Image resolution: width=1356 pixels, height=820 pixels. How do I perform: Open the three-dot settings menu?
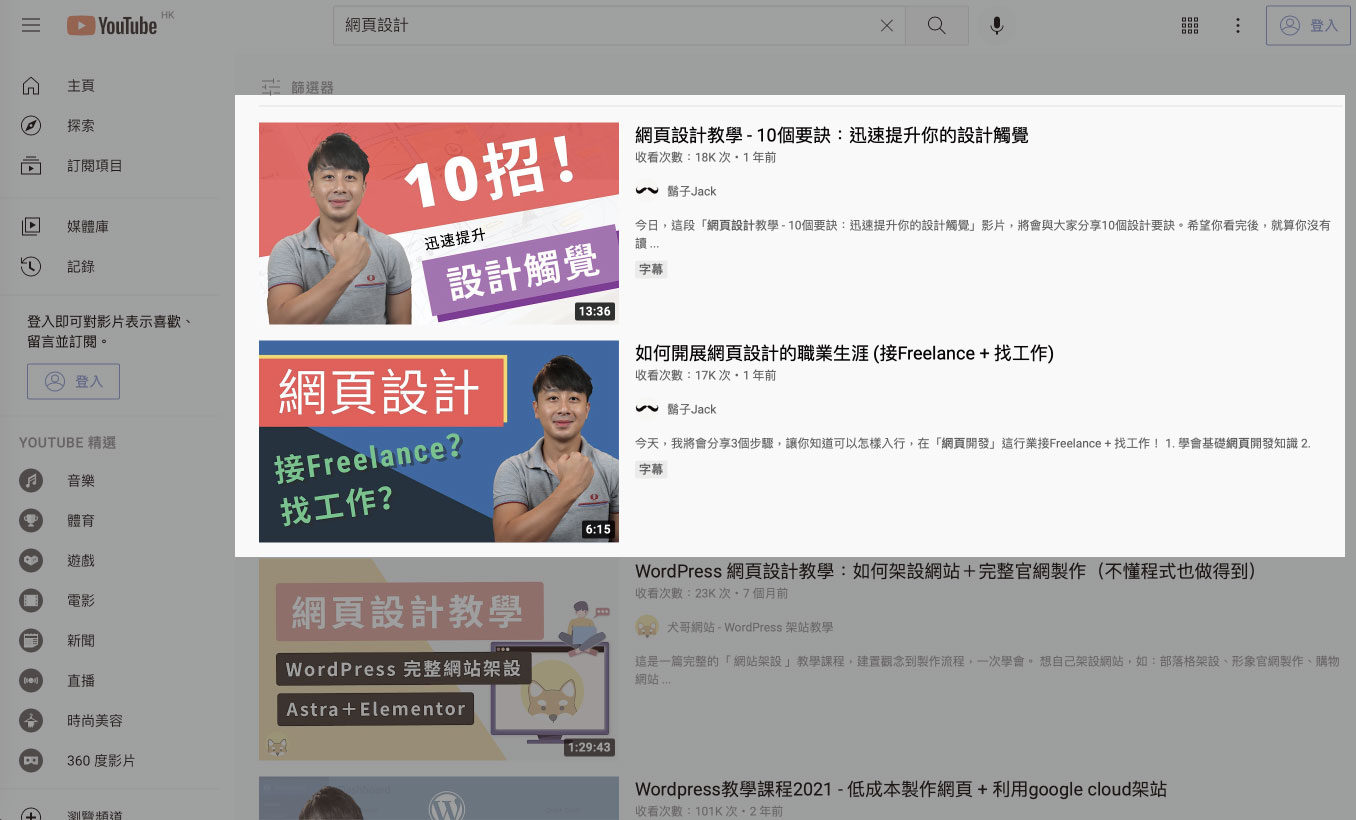pos(1237,26)
